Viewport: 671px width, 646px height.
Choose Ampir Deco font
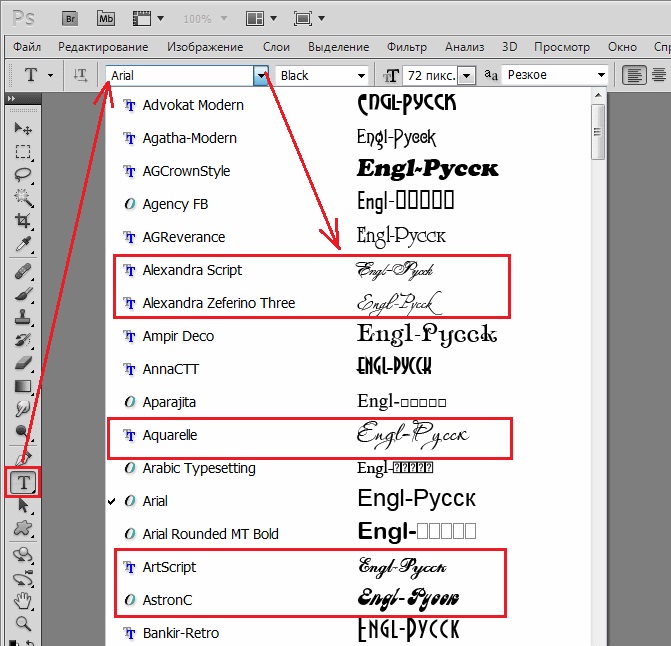pos(348,336)
